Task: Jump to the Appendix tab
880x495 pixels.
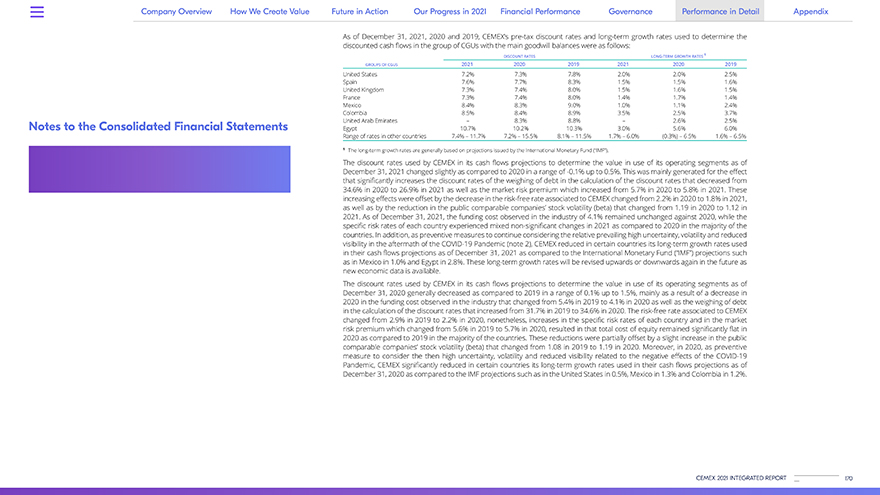Action: [810, 11]
